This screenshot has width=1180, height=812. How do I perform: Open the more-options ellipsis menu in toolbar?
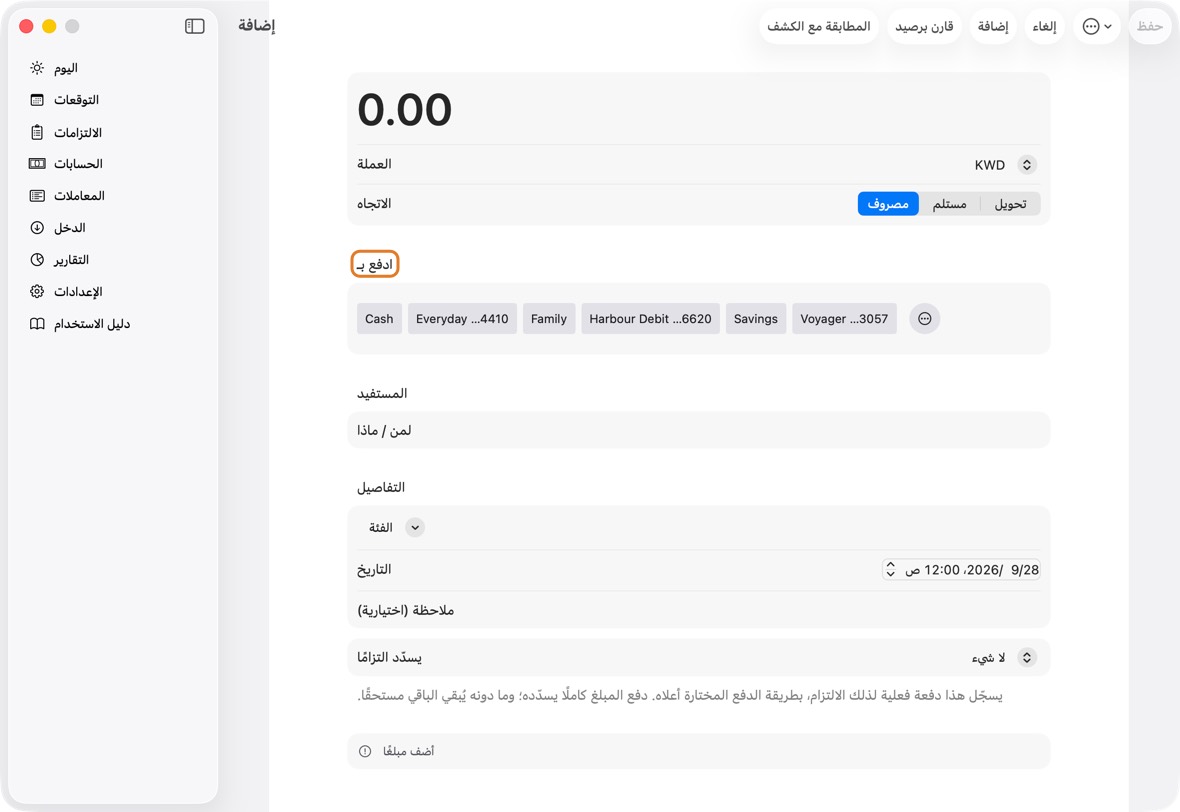click(1096, 27)
